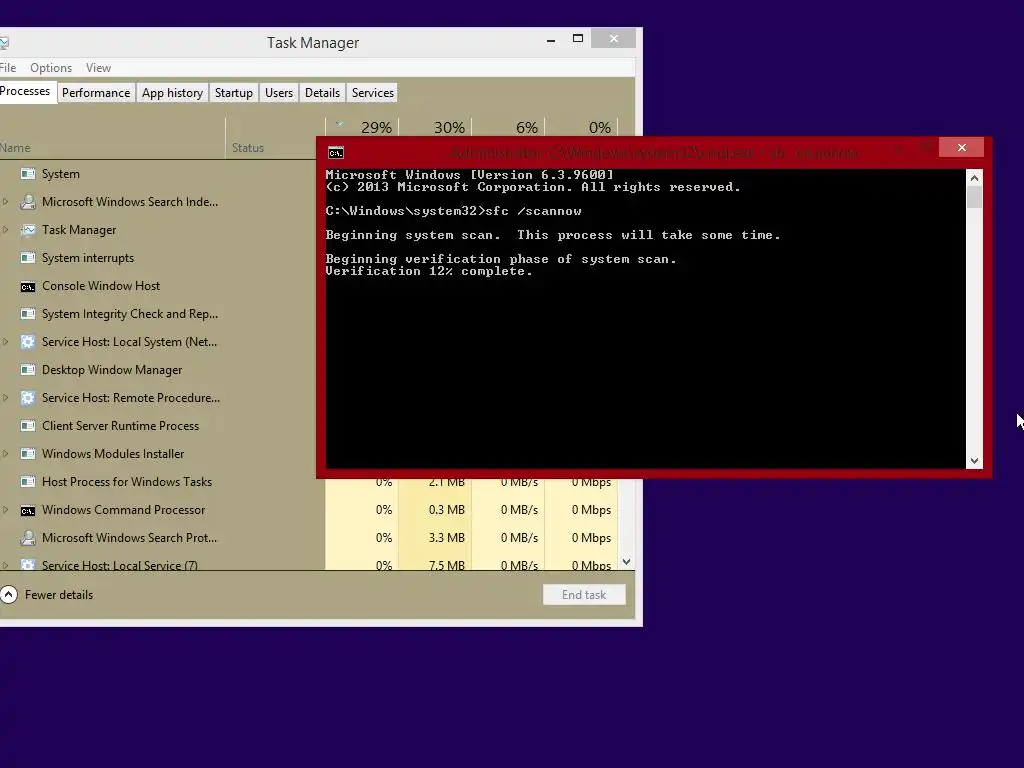Open the View menu

98,68
